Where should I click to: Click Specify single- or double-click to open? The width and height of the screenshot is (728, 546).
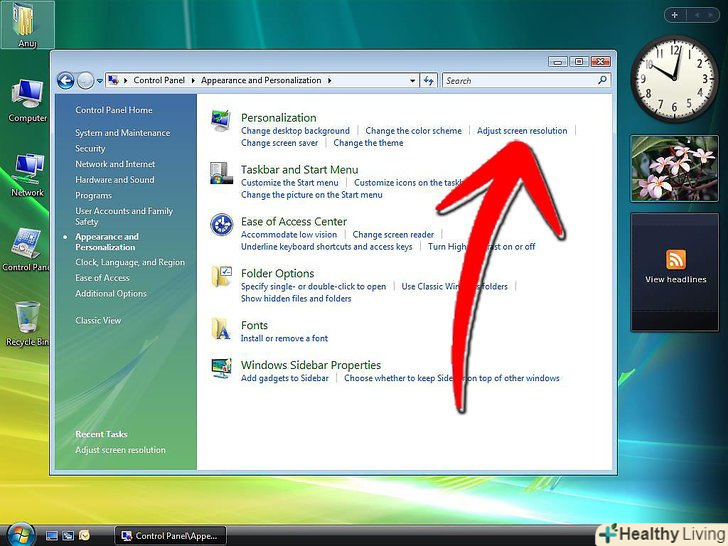tap(313, 286)
